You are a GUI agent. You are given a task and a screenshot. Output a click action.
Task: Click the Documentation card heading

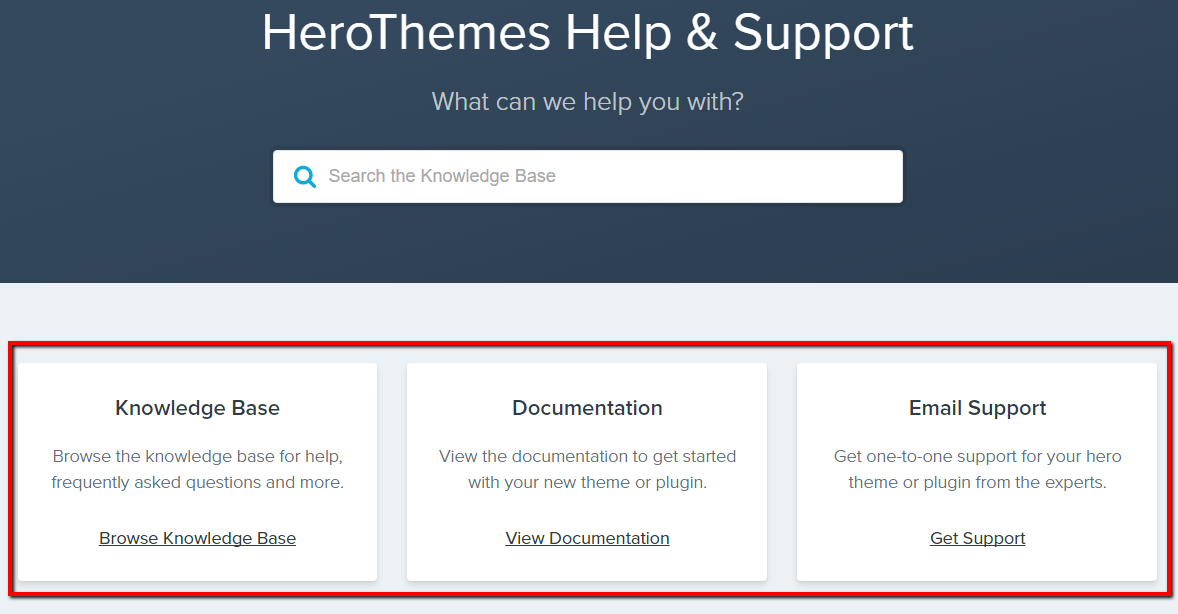pyautogui.click(x=587, y=408)
